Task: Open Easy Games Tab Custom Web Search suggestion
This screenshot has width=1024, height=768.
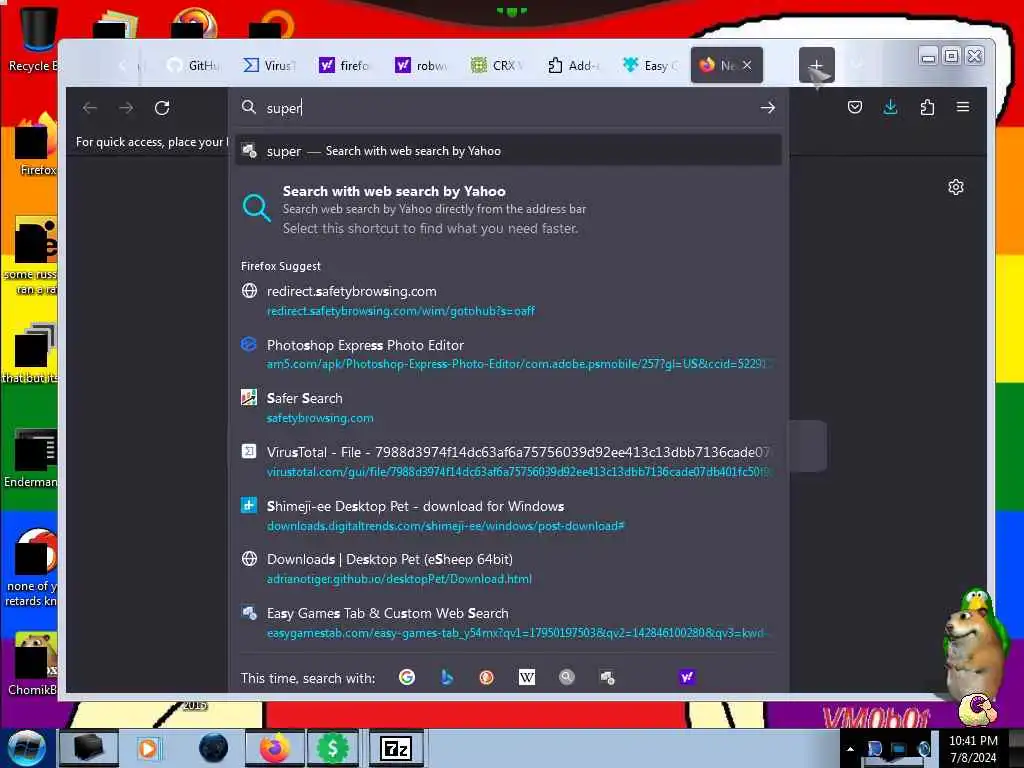Action: [508, 622]
